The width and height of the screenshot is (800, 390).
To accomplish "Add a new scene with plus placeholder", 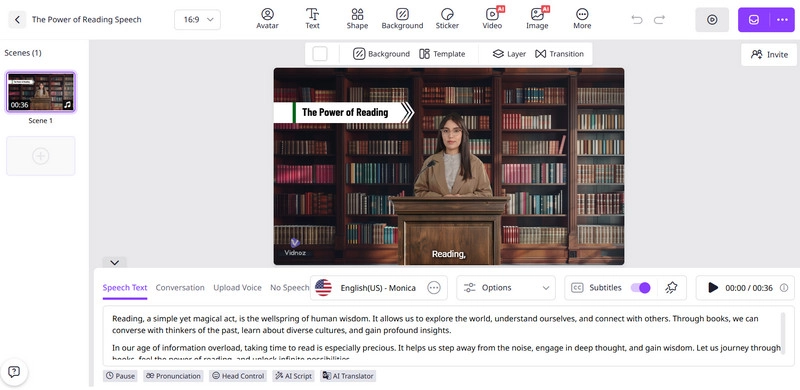I will point(41,156).
